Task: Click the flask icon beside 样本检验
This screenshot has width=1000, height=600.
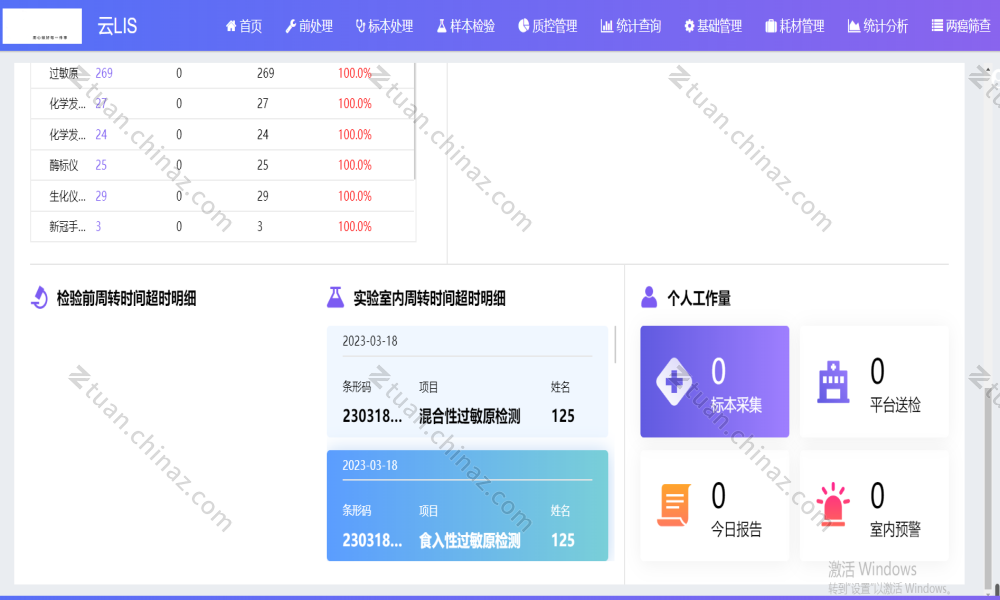Action: pyautogui.click(x=441, y=26)
